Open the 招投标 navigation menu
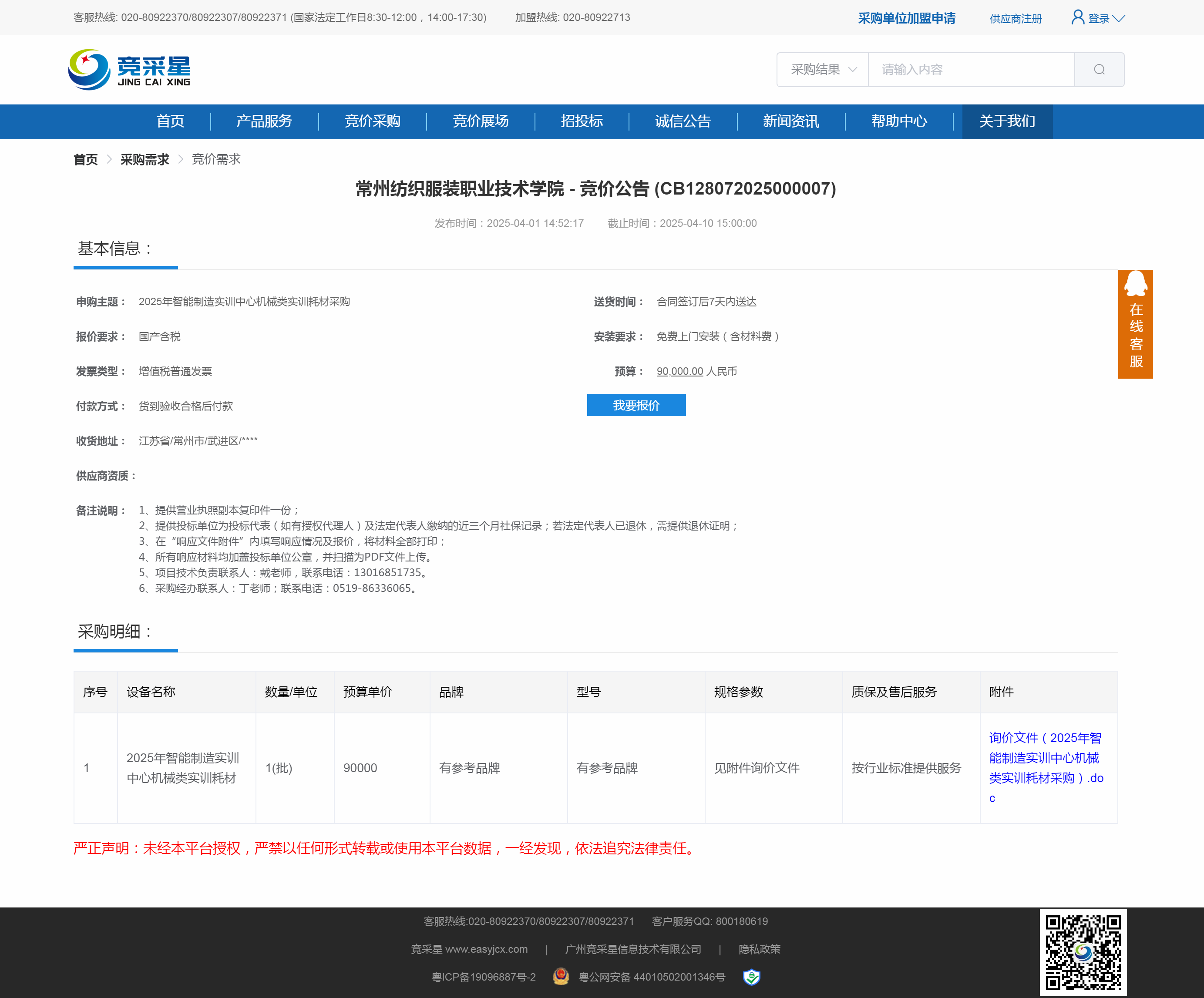 [x=582, y=121]
